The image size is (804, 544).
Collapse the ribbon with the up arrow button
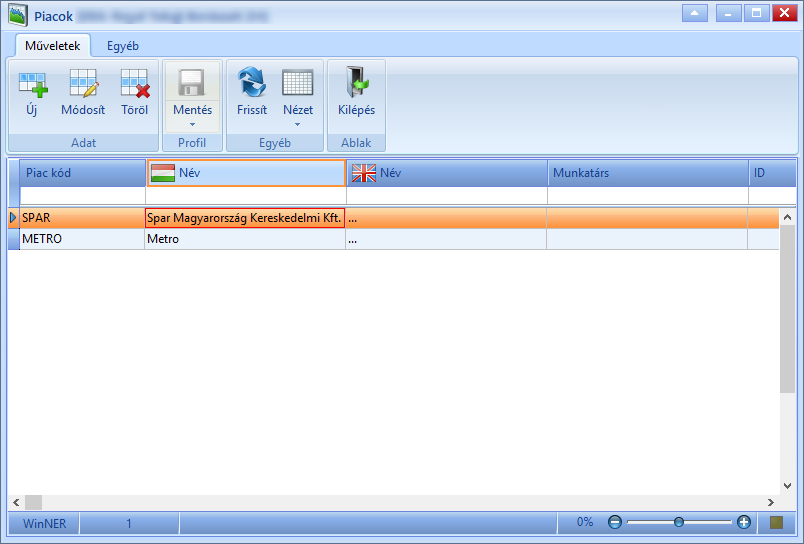tap(695, 13)
